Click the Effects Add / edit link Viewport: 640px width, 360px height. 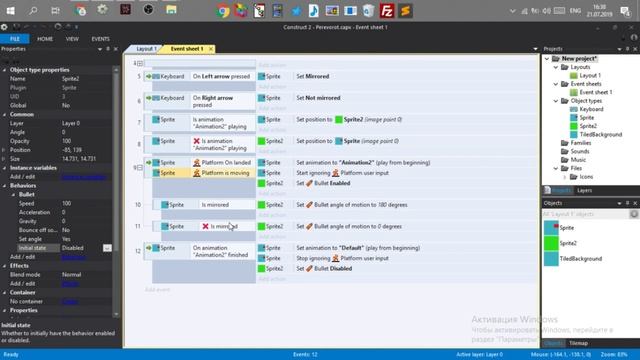tap(70, 284)
